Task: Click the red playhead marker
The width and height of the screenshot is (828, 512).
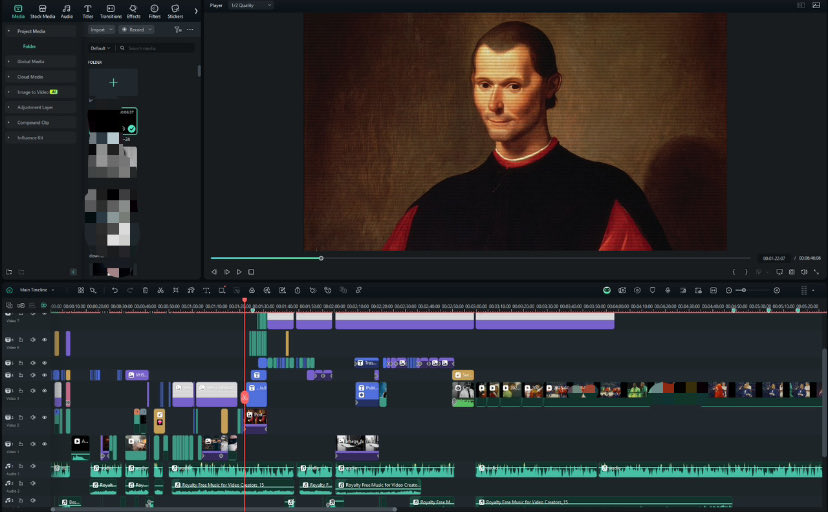Action: [244, 300]
